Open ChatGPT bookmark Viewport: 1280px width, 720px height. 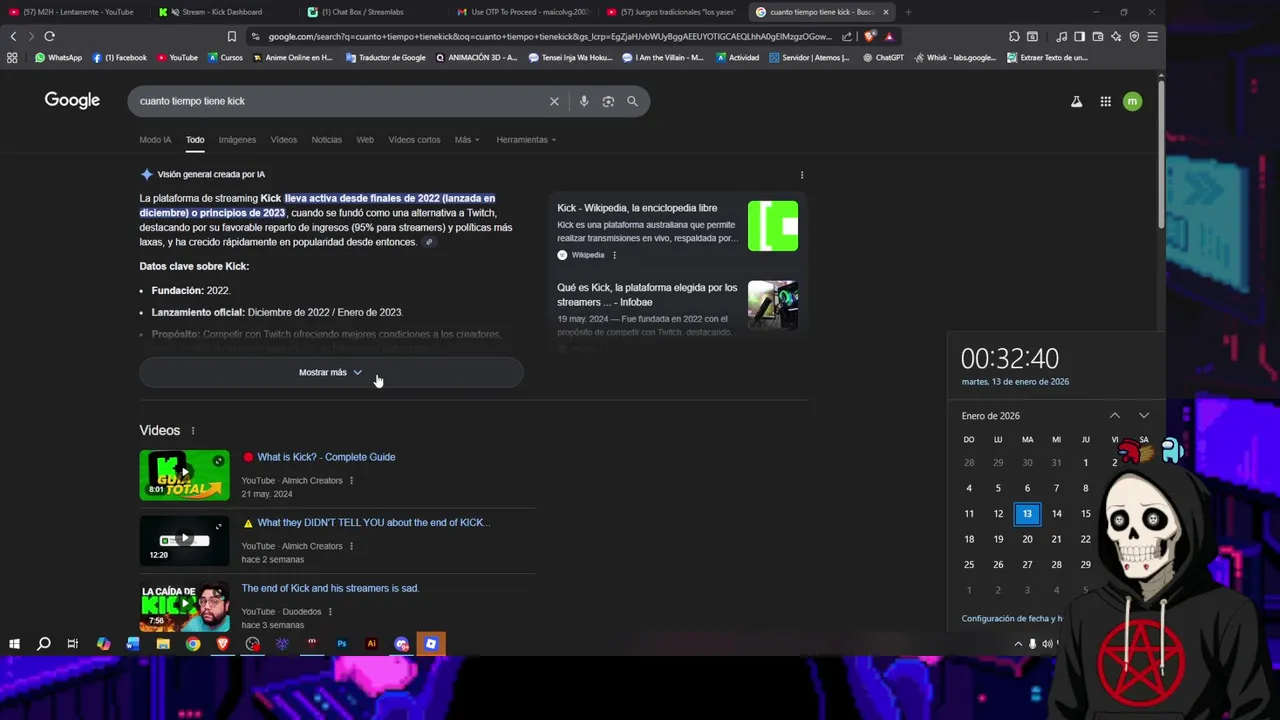[883, 57]
